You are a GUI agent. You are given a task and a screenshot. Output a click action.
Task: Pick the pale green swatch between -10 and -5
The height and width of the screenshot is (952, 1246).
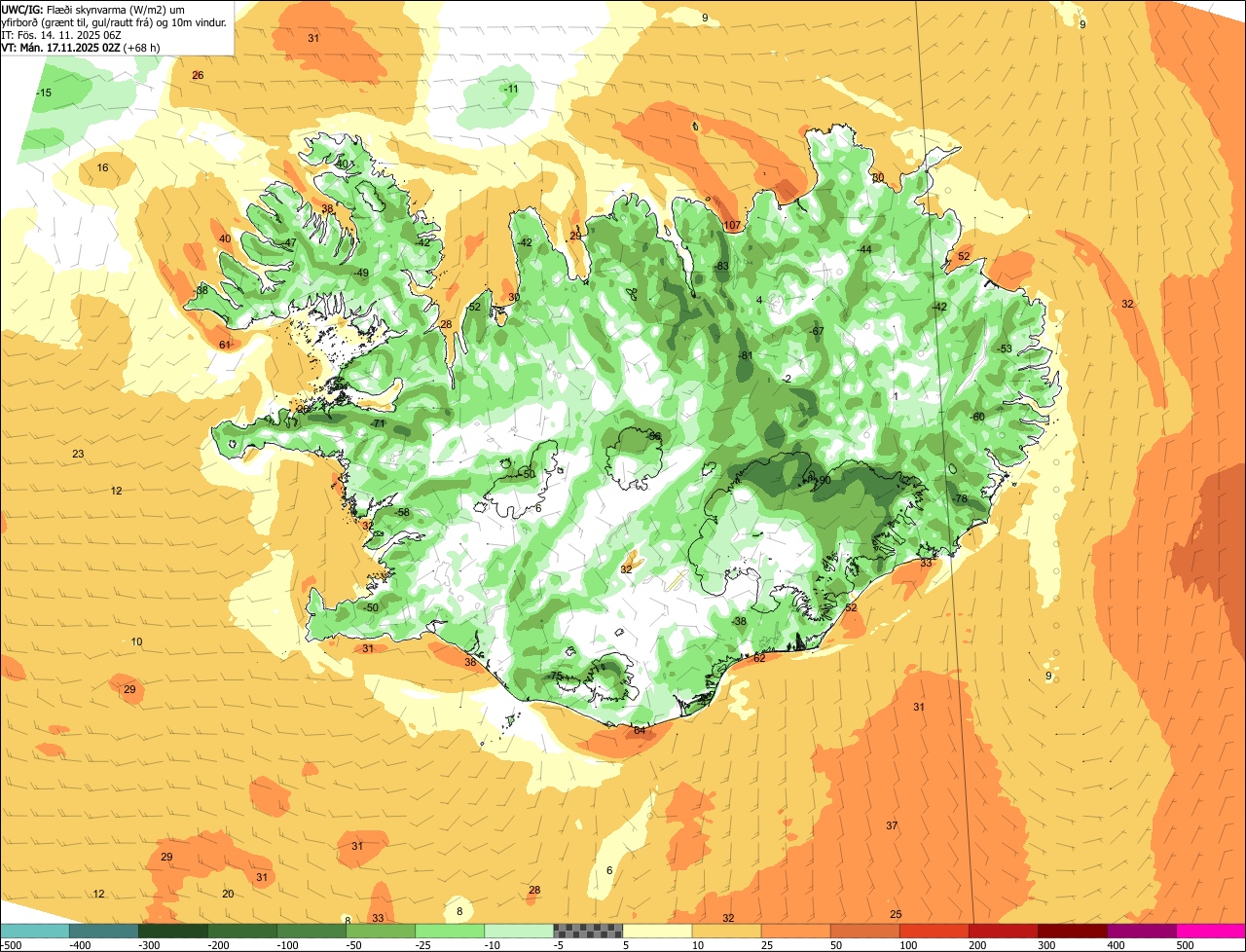click(519, 931)
